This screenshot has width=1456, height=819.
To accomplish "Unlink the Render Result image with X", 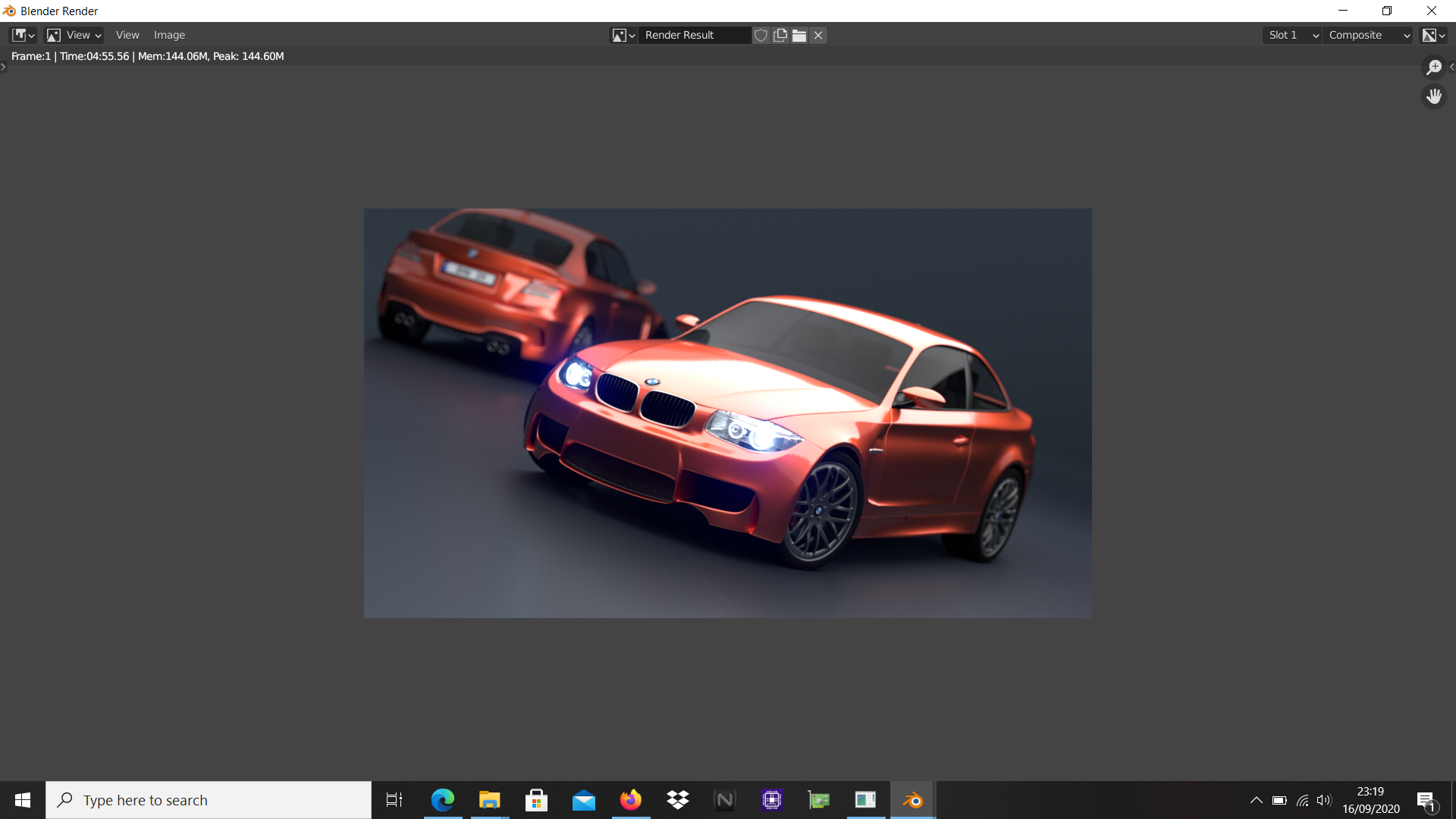I will (x=818, y=35).
